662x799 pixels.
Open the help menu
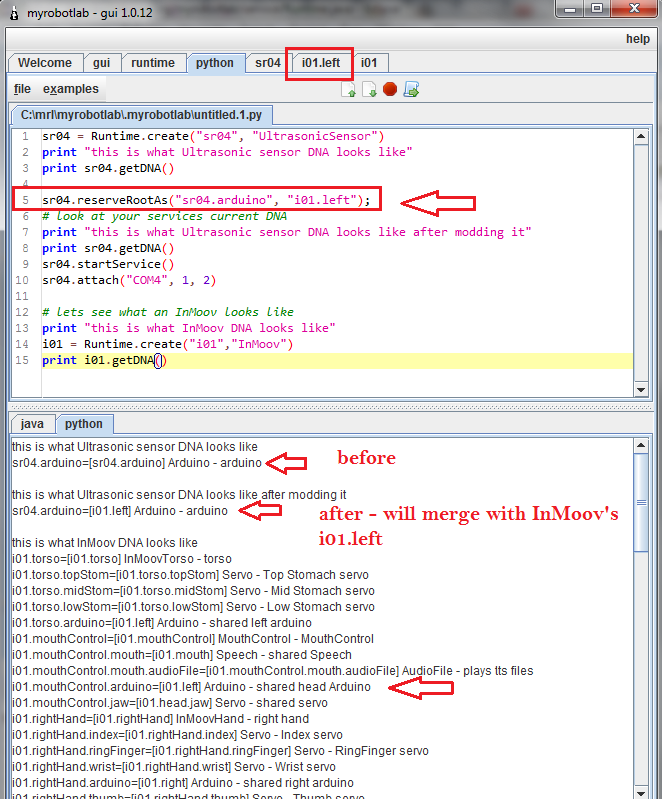(638, 39)
